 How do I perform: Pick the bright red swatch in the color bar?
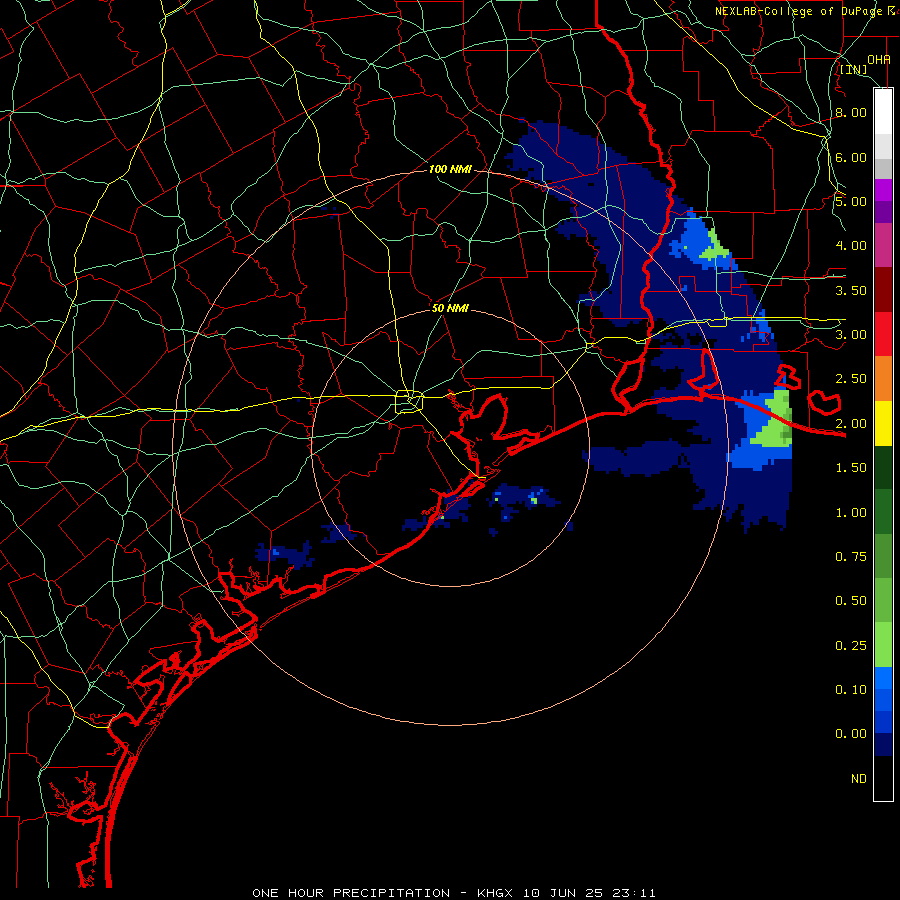coord(883,335)
